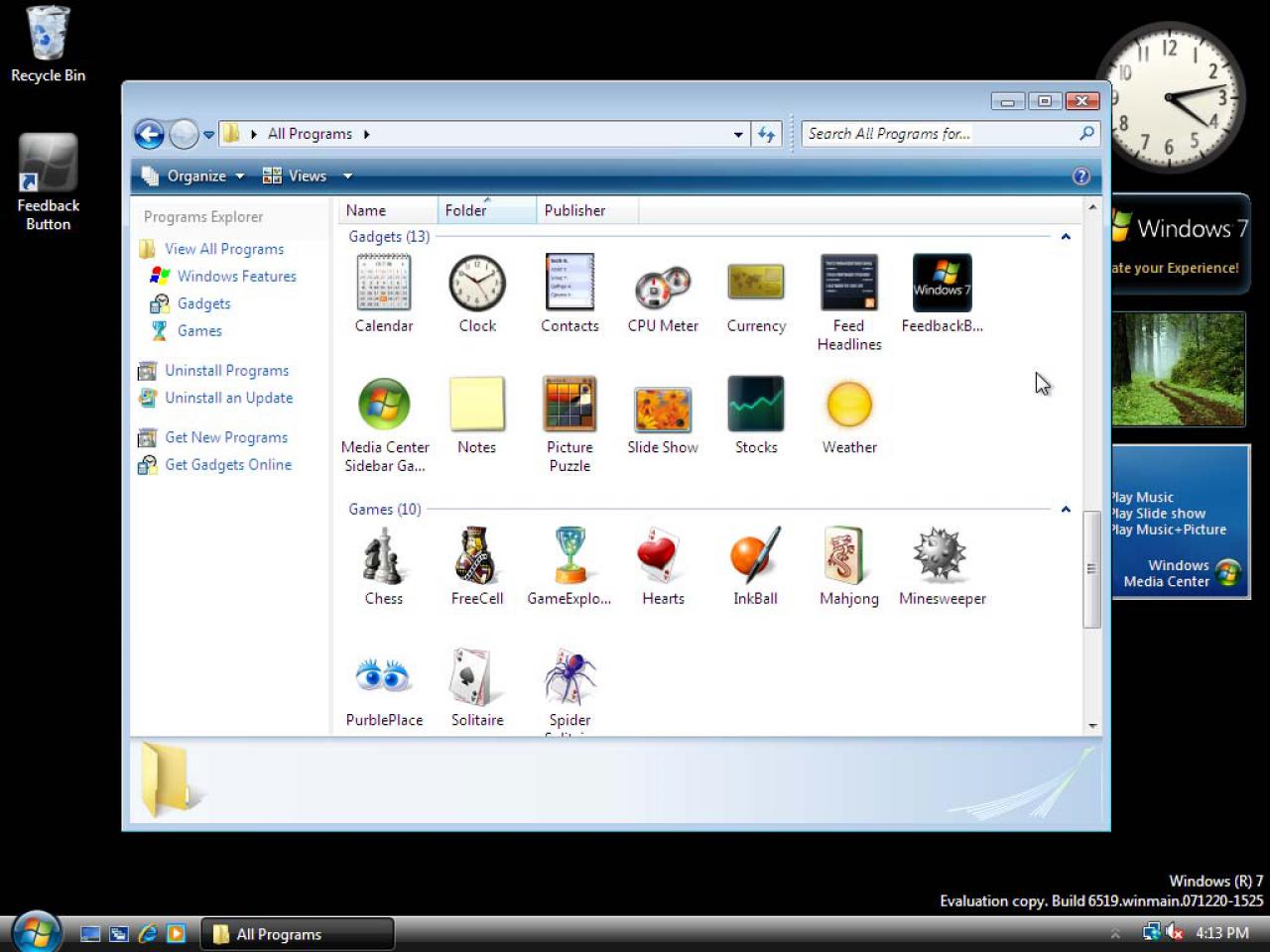
Task: Click the taskbar clock 4:13 PM
Action: click(1222, 933)
